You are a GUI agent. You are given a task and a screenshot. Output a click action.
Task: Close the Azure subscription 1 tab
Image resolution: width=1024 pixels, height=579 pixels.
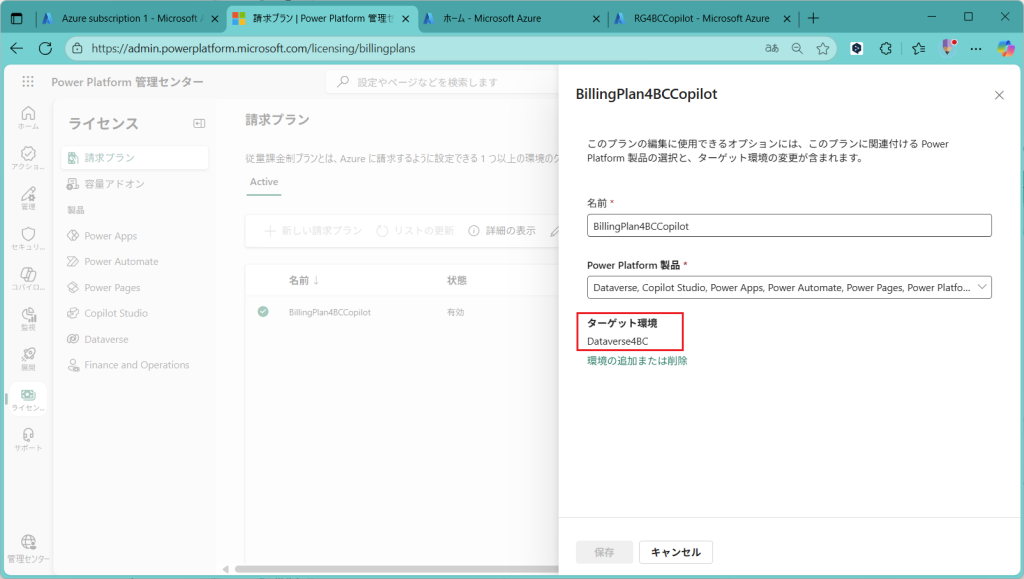tap(215, 18)
